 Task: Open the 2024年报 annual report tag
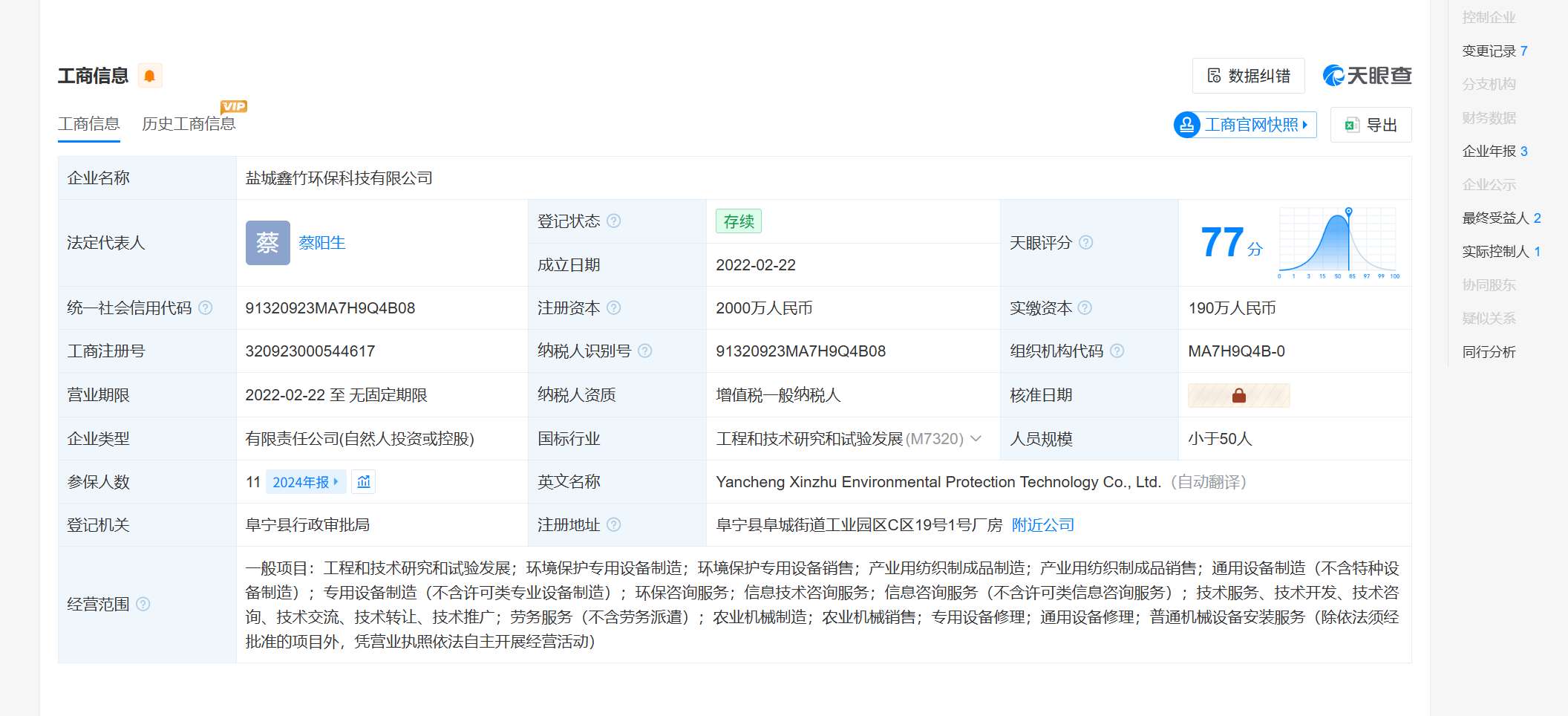click(x=306, y=482)
